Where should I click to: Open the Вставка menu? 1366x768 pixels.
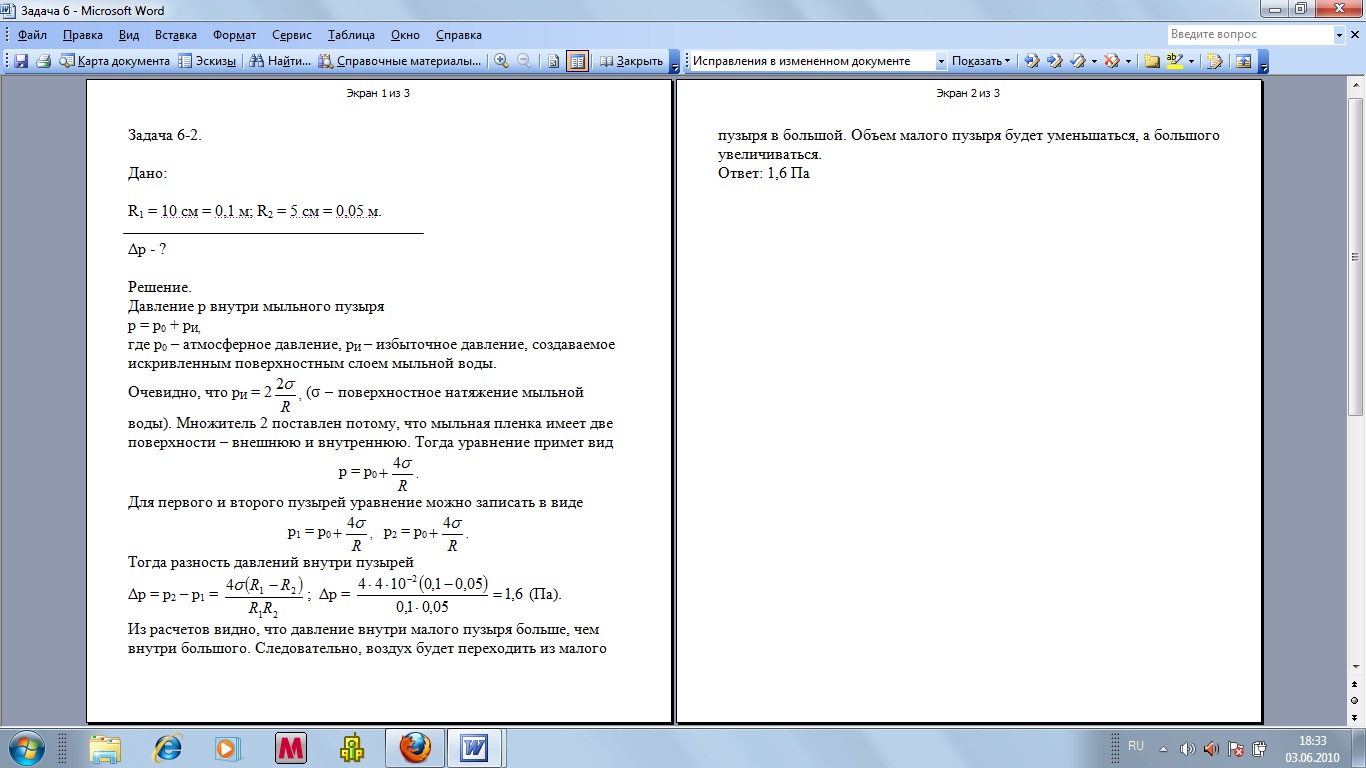click(176, 35)
